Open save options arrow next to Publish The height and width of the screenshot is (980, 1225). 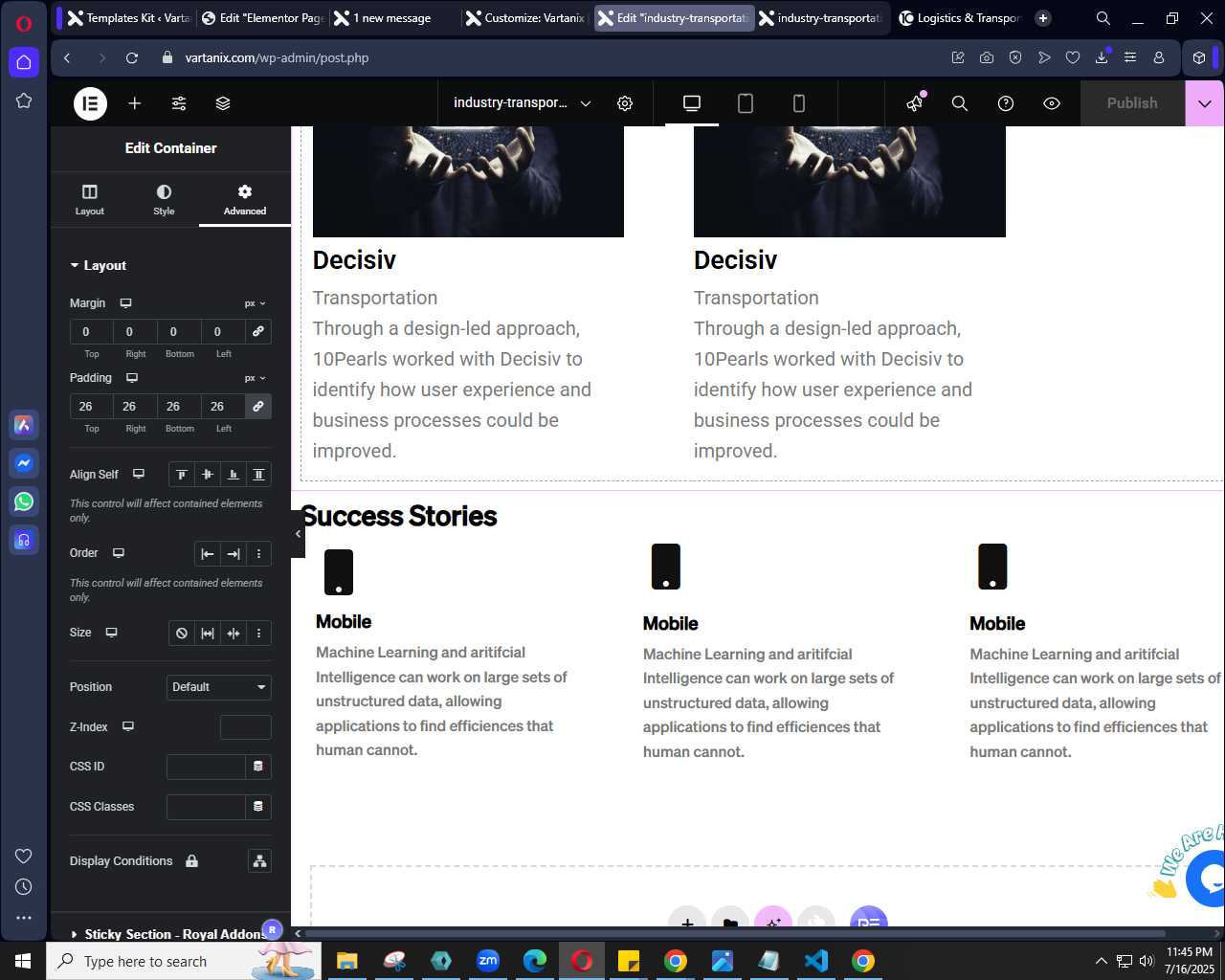1205,103
